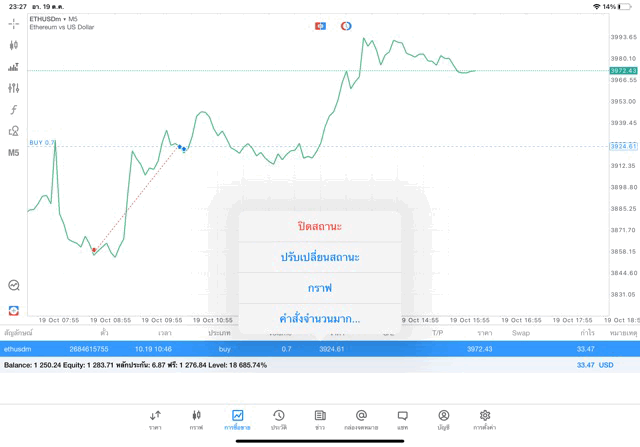Sort positions by กำไร (profit) column header
This screenshot has height=447, width=640.
click(587, 332)
